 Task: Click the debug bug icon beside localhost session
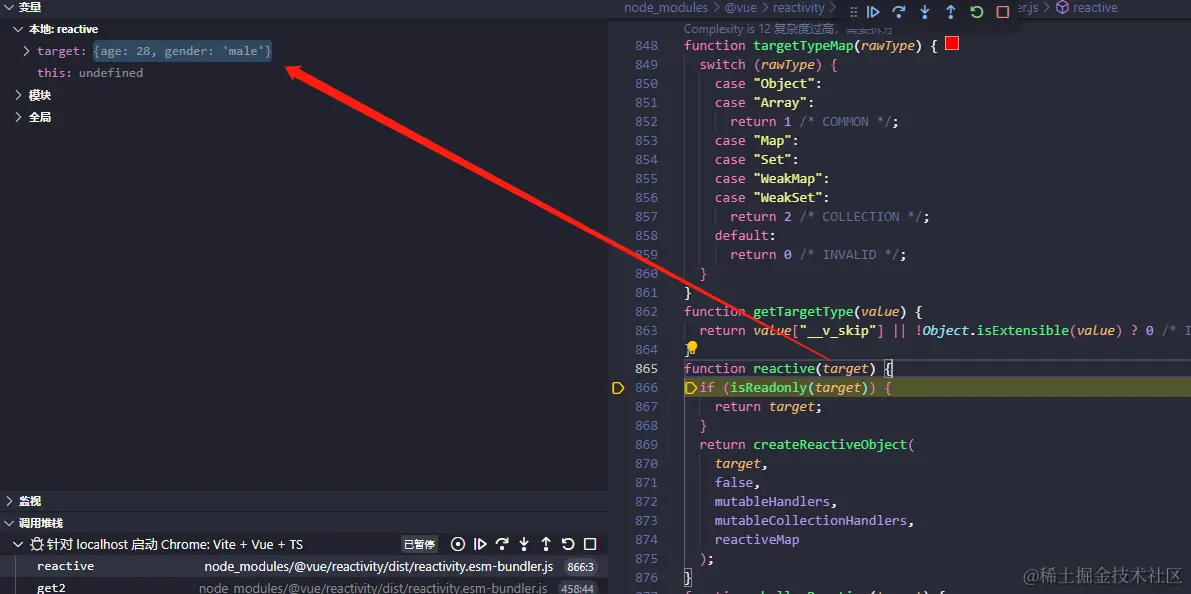36,544
